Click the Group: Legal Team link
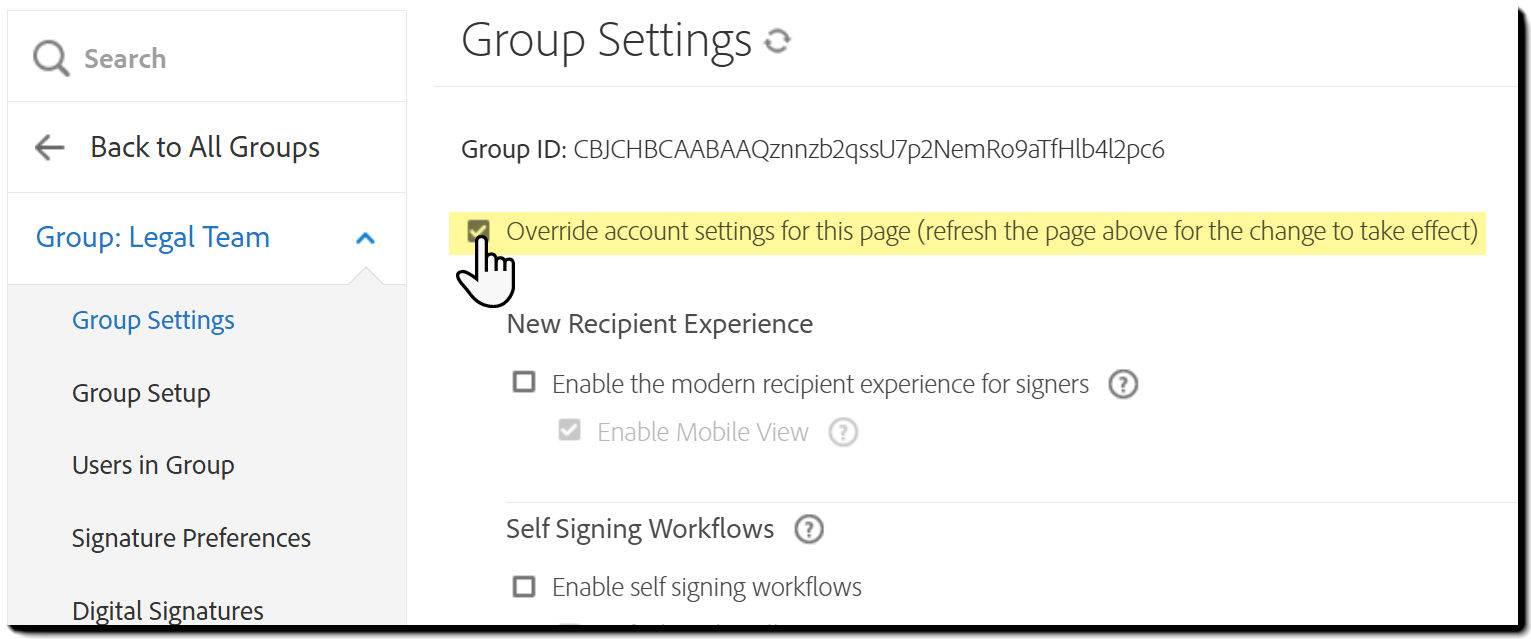Screen dimensions: 1531x639 [152, 237]
